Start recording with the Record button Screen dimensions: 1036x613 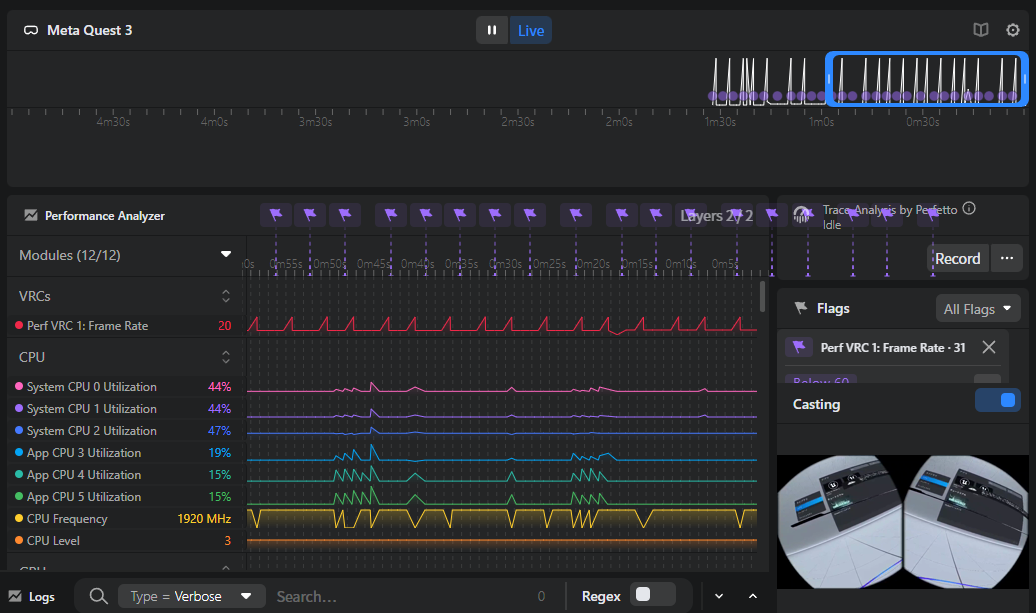957,258
